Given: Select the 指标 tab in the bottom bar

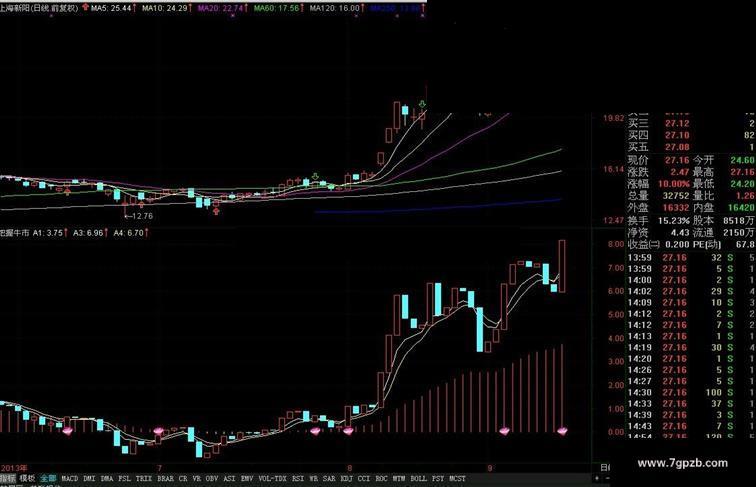Looking at the screenshot, I should coord(8,478).
